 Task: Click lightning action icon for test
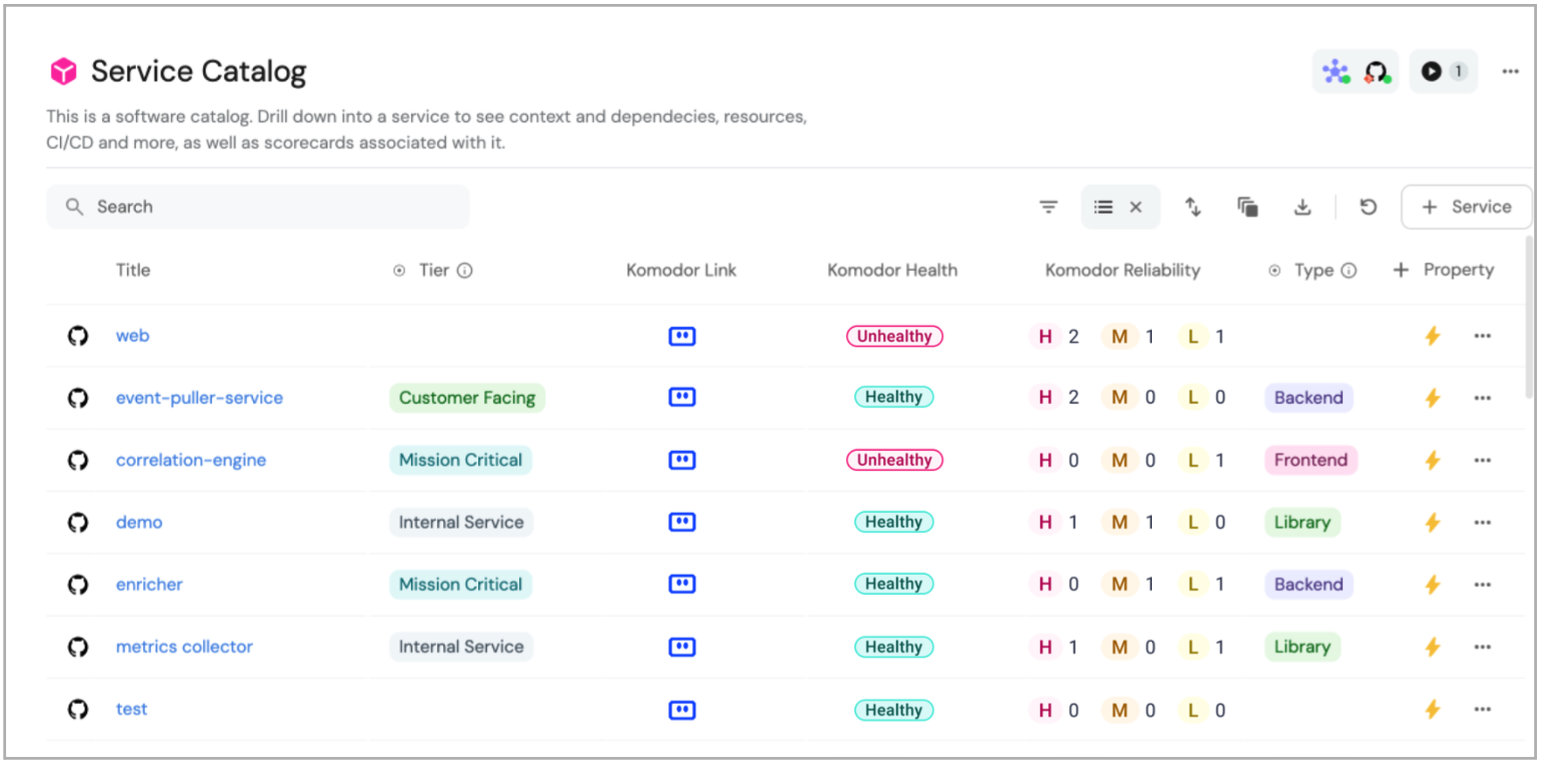[x=1432, y=710]
